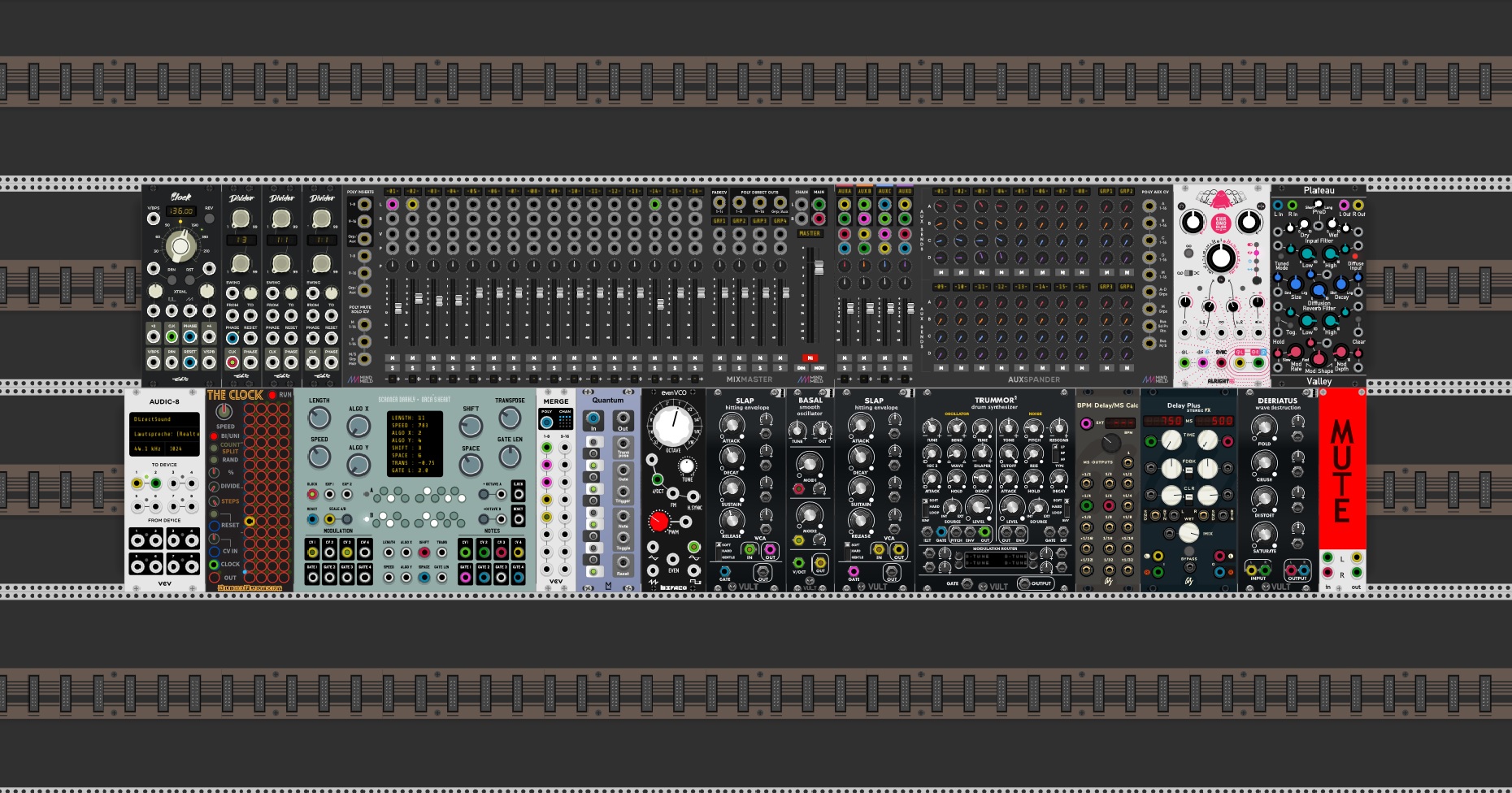The width and height of the screenshot is (1512, 793).
Task: Click the volume fader of MixMaster track 01
Action: [x=398, y=308]
